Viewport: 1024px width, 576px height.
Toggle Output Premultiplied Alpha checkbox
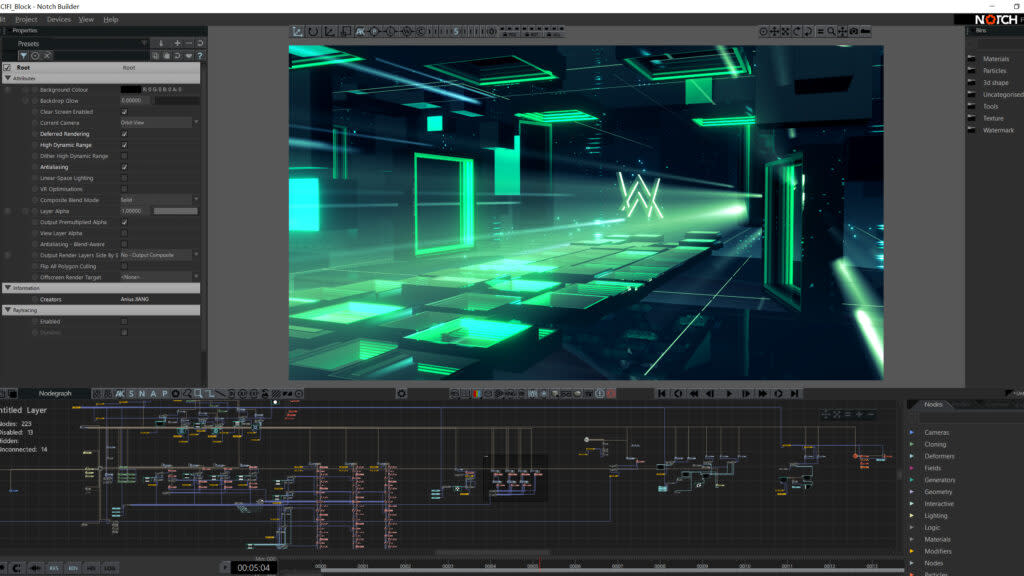pyautogui.click(x=124, y=222)
